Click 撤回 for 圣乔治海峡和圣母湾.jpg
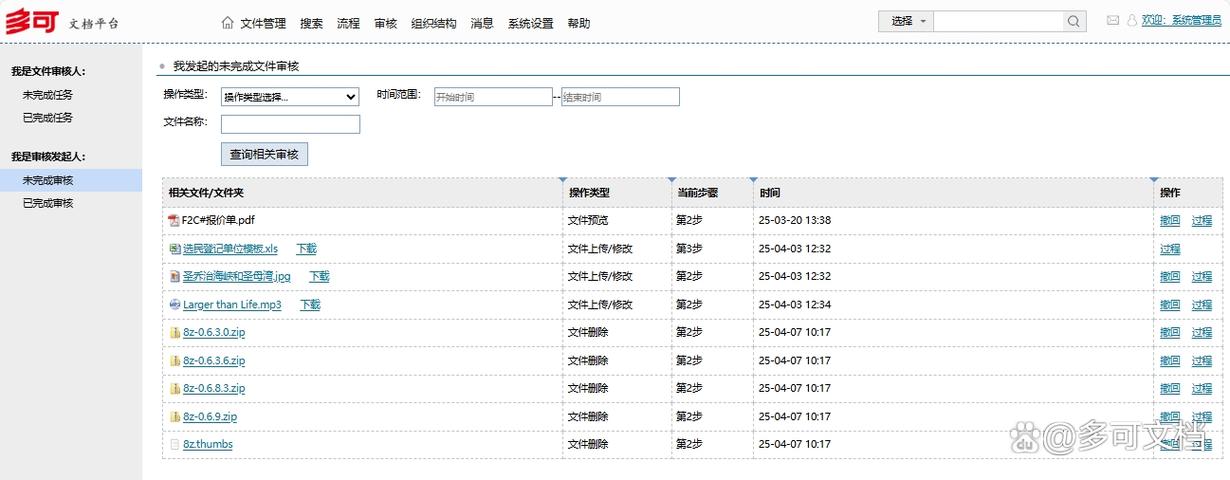 (x=1170, y=276)
